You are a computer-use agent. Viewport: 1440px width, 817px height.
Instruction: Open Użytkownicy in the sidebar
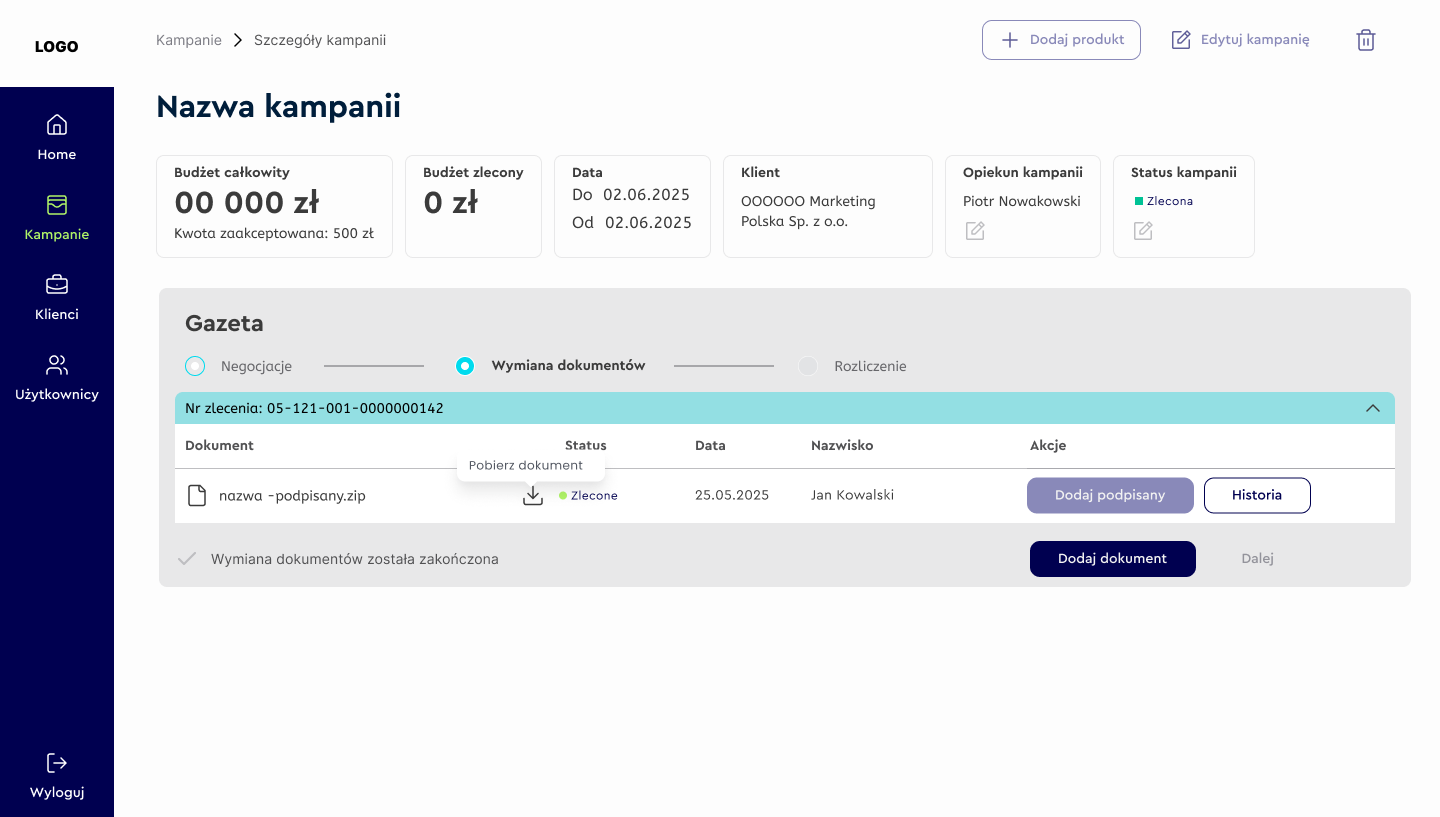57,377
